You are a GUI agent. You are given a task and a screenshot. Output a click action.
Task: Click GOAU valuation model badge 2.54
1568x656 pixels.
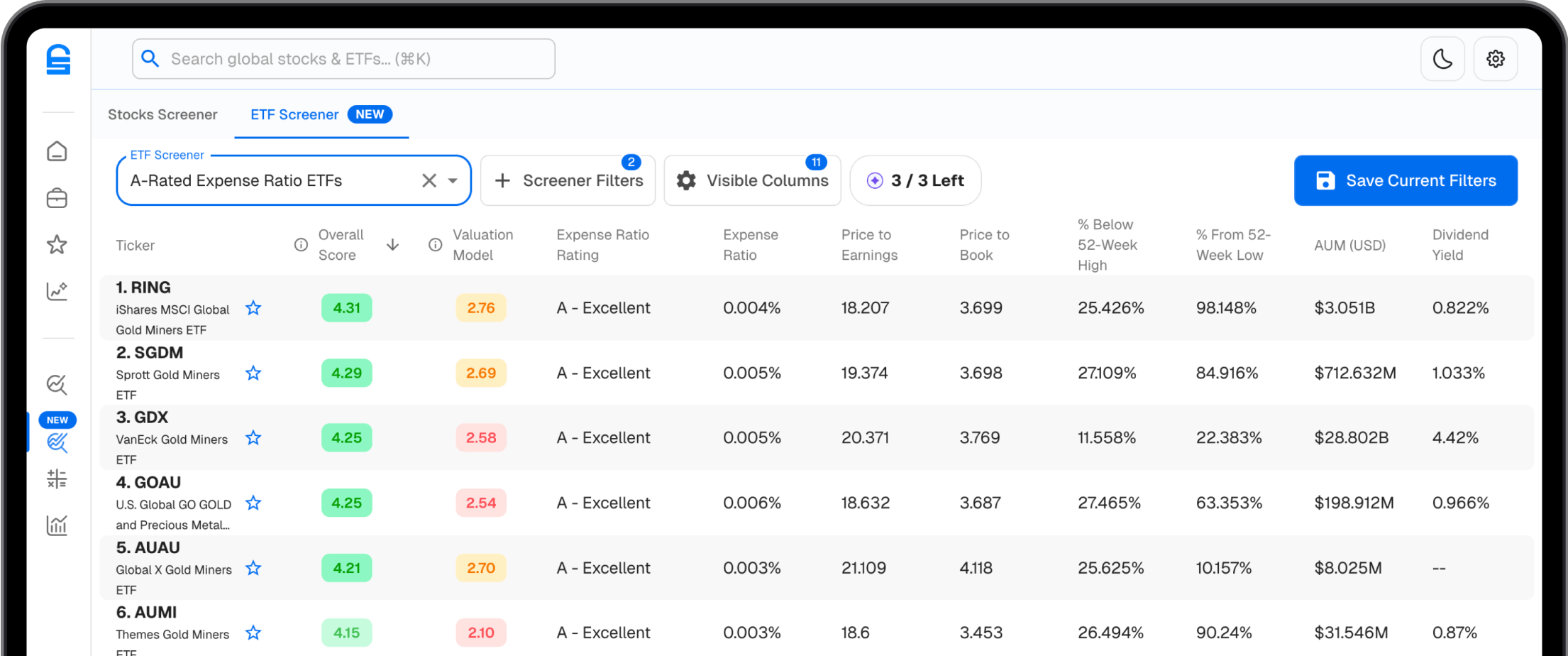click(x=481, y=503)
